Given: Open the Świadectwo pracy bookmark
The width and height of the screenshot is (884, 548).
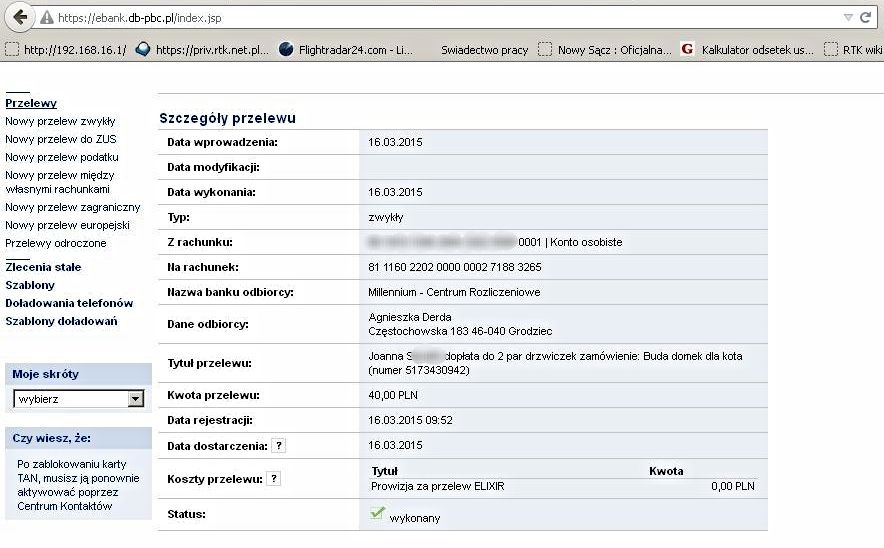Looking at the screenshot, I should pyautogui.click(x=484, y=49).
